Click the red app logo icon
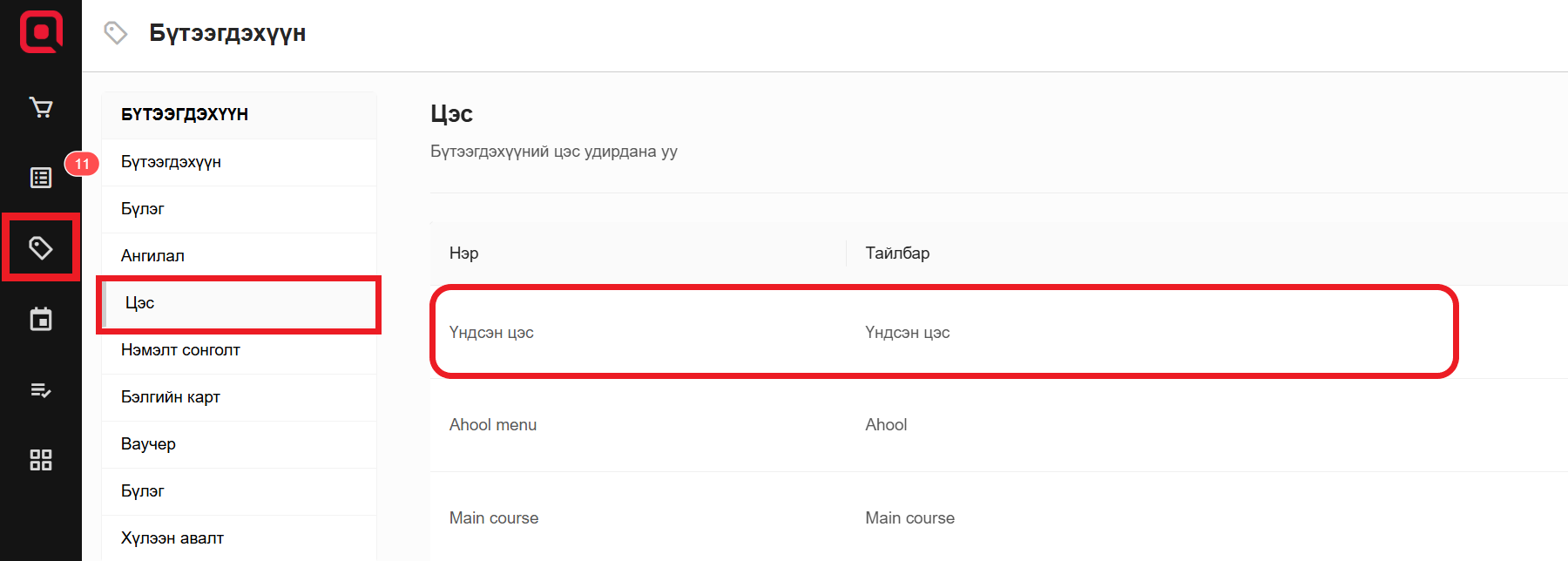 pyautogui.click(x=41, y=32)
